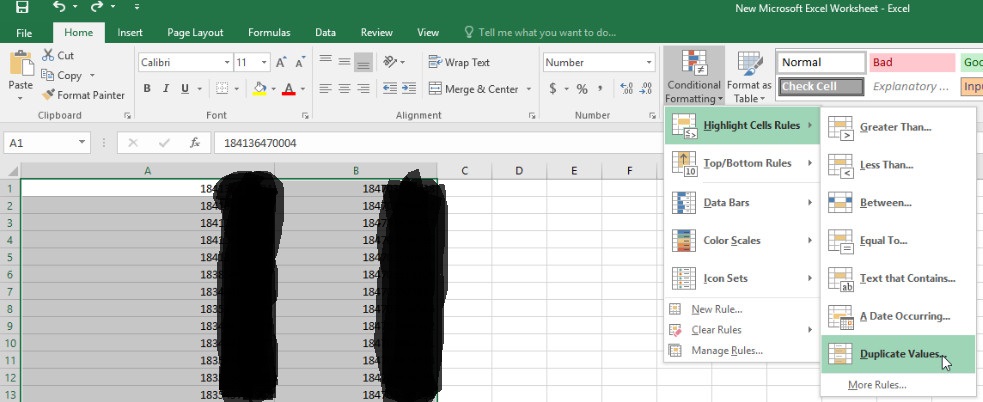Choose Manage Rules option

[726, 350]
